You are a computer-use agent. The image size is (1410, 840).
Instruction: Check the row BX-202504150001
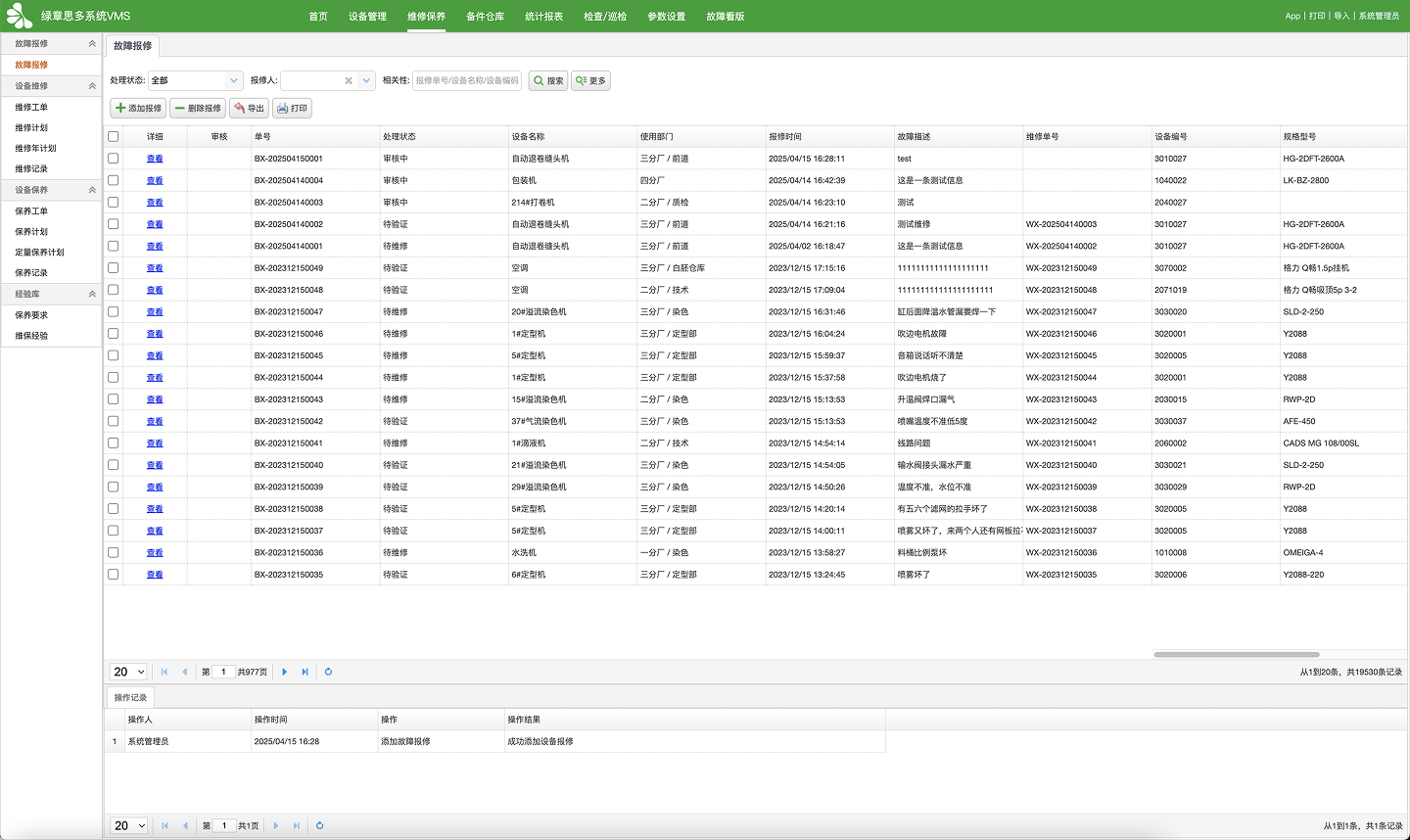pyautogui.click(x=114, y=159)
